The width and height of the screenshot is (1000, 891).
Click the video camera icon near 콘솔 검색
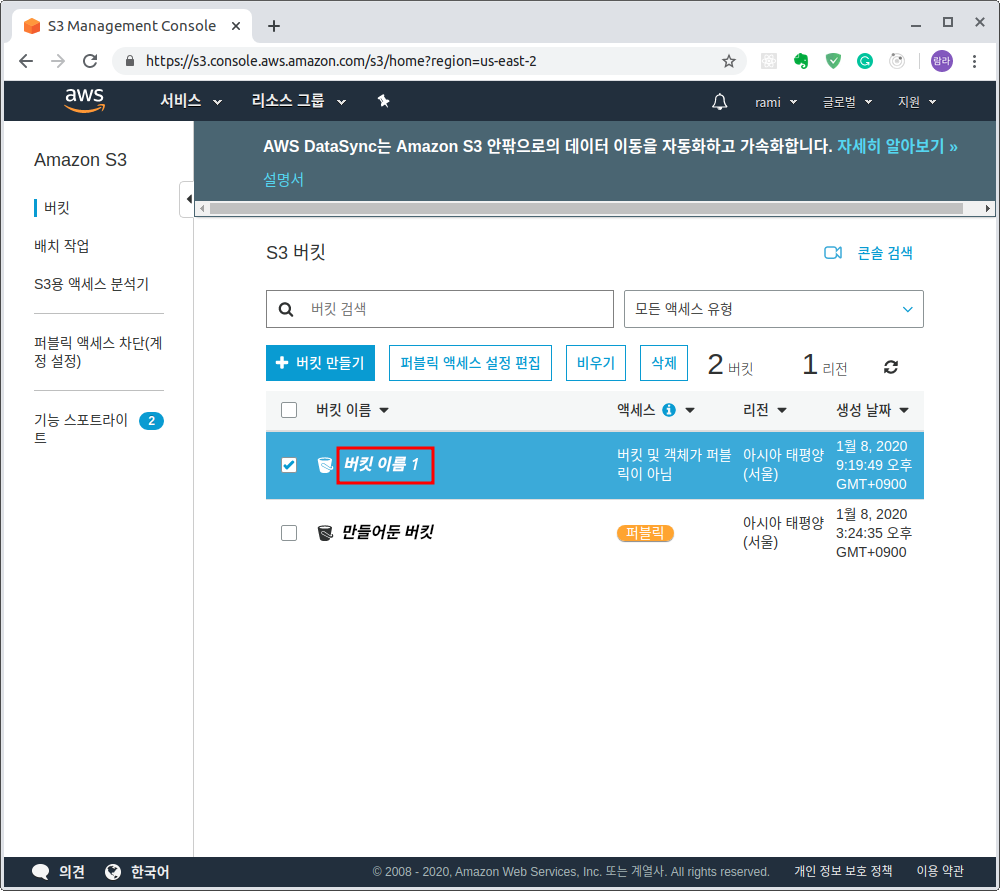[x=833, y=253]
